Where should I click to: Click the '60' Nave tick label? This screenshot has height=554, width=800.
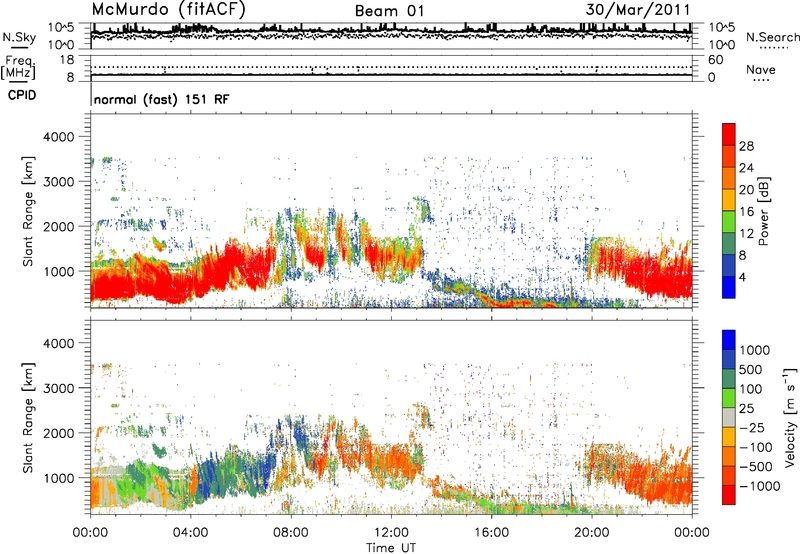715,60
